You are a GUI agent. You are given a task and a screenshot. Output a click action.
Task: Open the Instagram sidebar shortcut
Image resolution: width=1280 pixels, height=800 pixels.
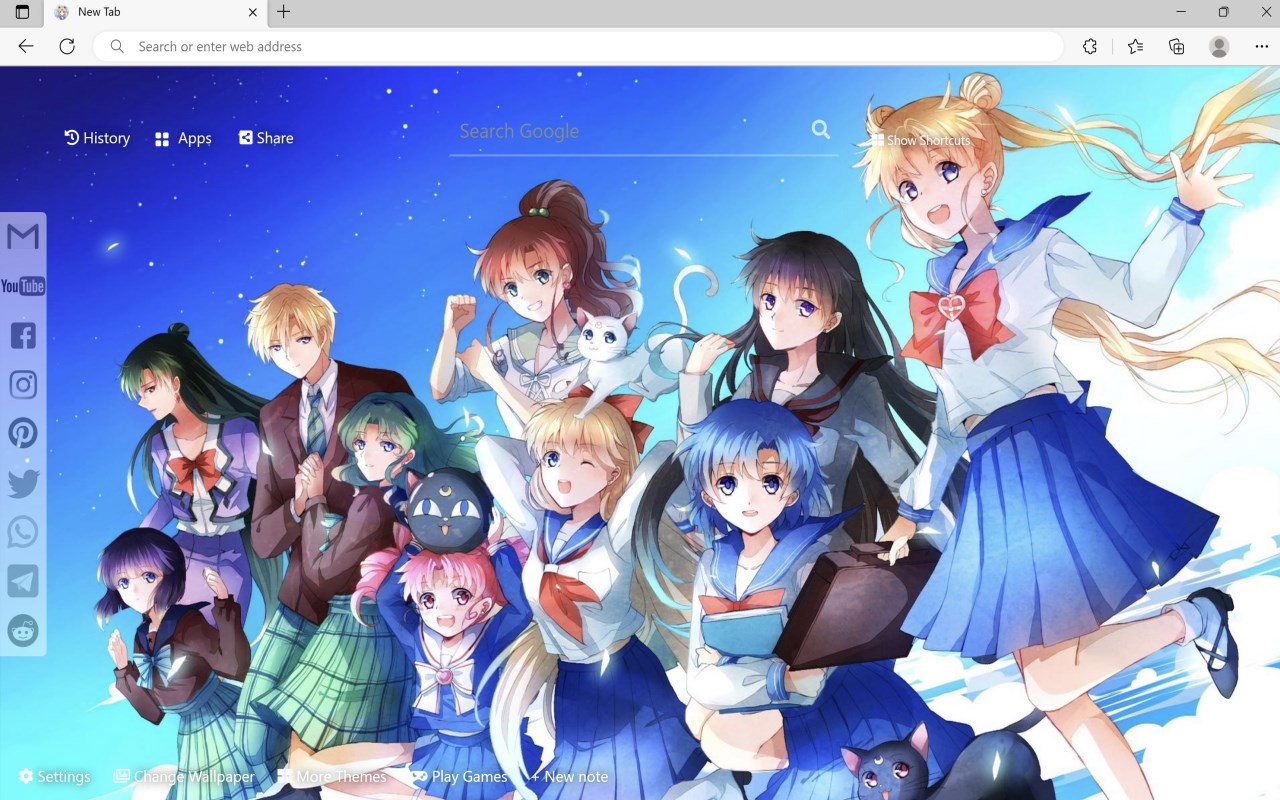pyautogui.click(x=23, y=384)
